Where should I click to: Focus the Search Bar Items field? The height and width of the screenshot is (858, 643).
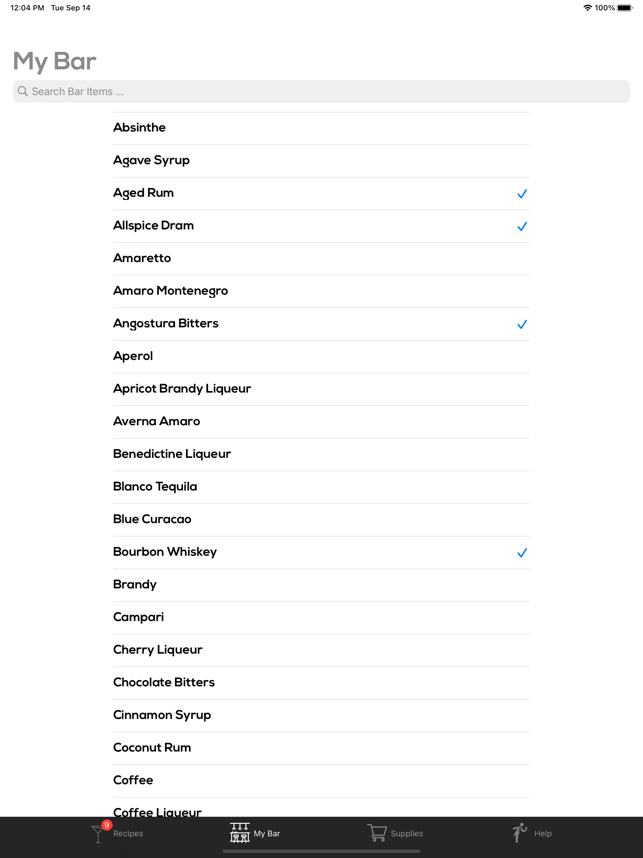pos(321,91)
